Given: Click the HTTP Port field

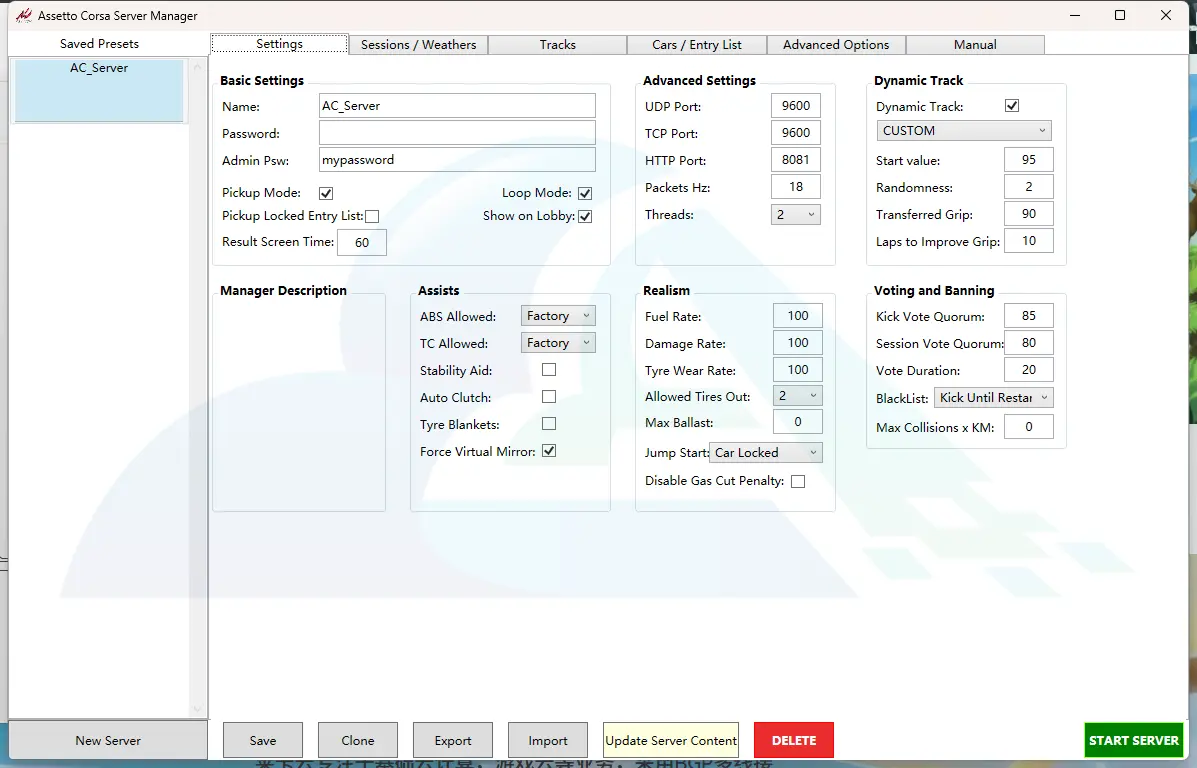Looking at the screenshot, I should coord(795,160).
